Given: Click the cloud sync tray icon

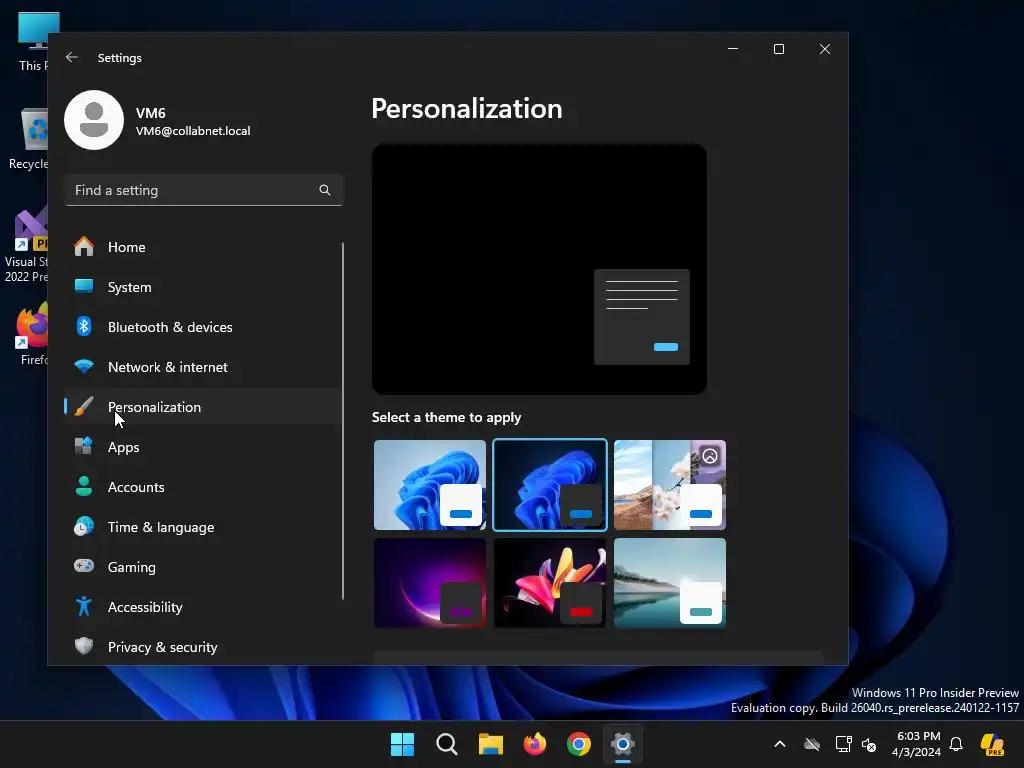Looking at the screenshot, I should [x=812, y=744].
